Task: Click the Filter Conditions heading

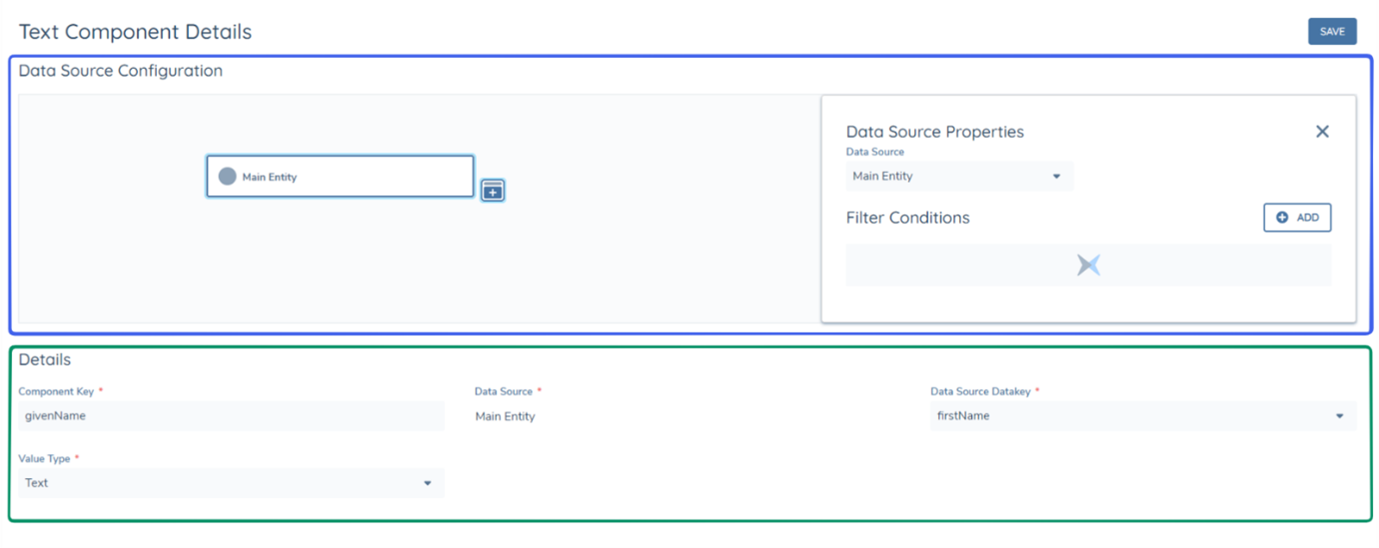Action: tap(907, 218)
